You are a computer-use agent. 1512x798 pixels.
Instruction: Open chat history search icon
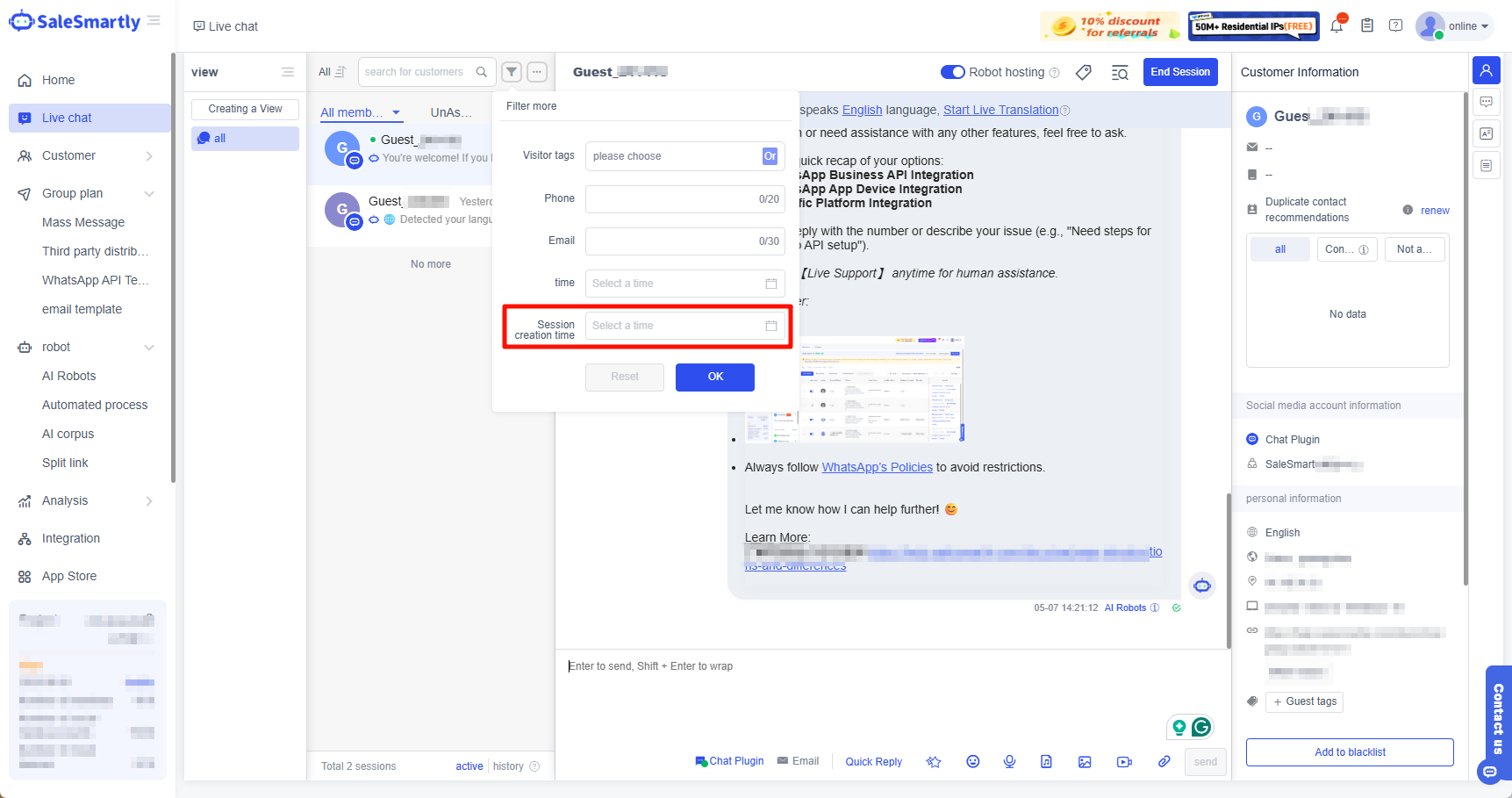pyautogui.click(x=1120, y=72)
